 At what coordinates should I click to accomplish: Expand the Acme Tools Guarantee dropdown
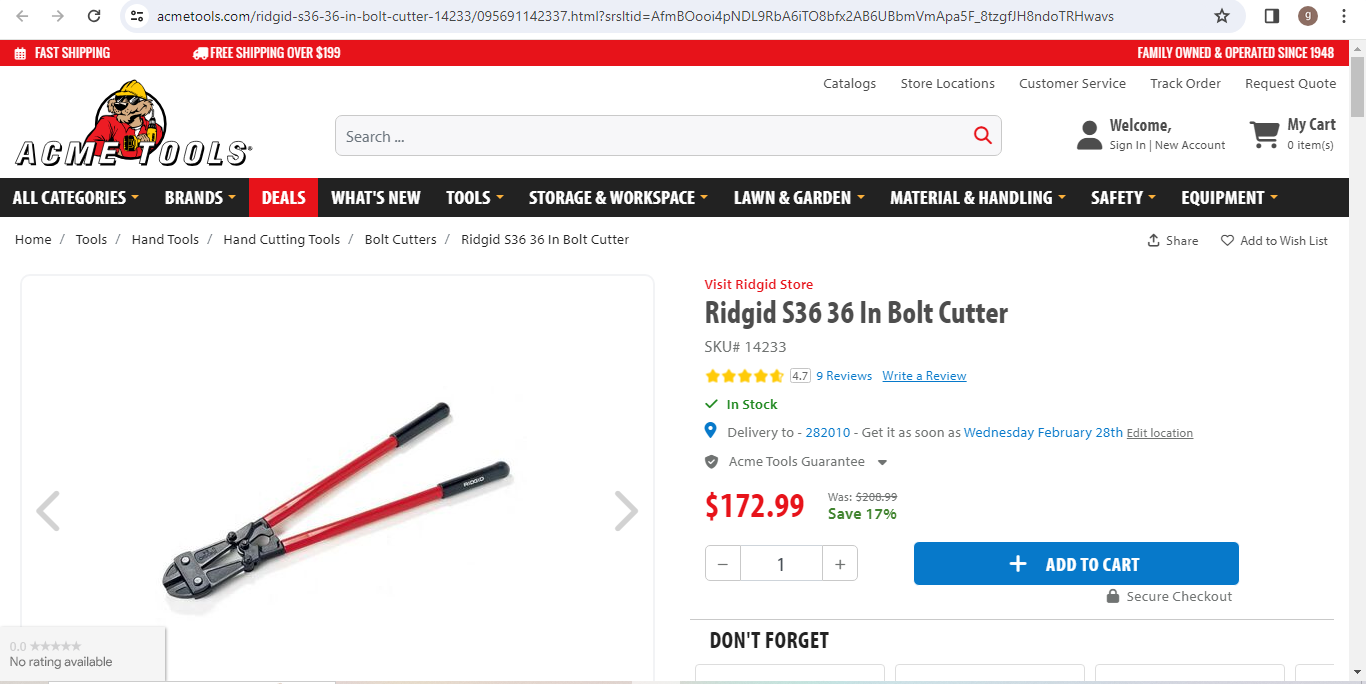(882, 462)
